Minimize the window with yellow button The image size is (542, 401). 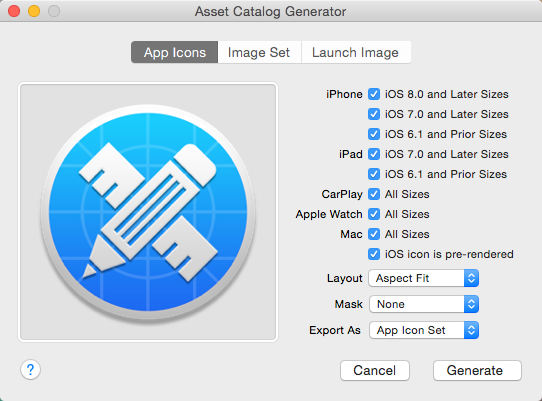[34, 11]
